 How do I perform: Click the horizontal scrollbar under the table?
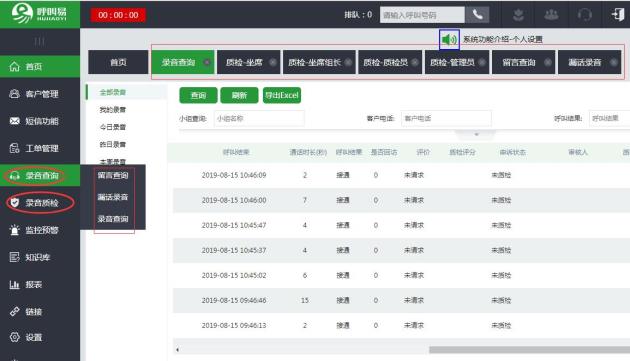[529, 350]
